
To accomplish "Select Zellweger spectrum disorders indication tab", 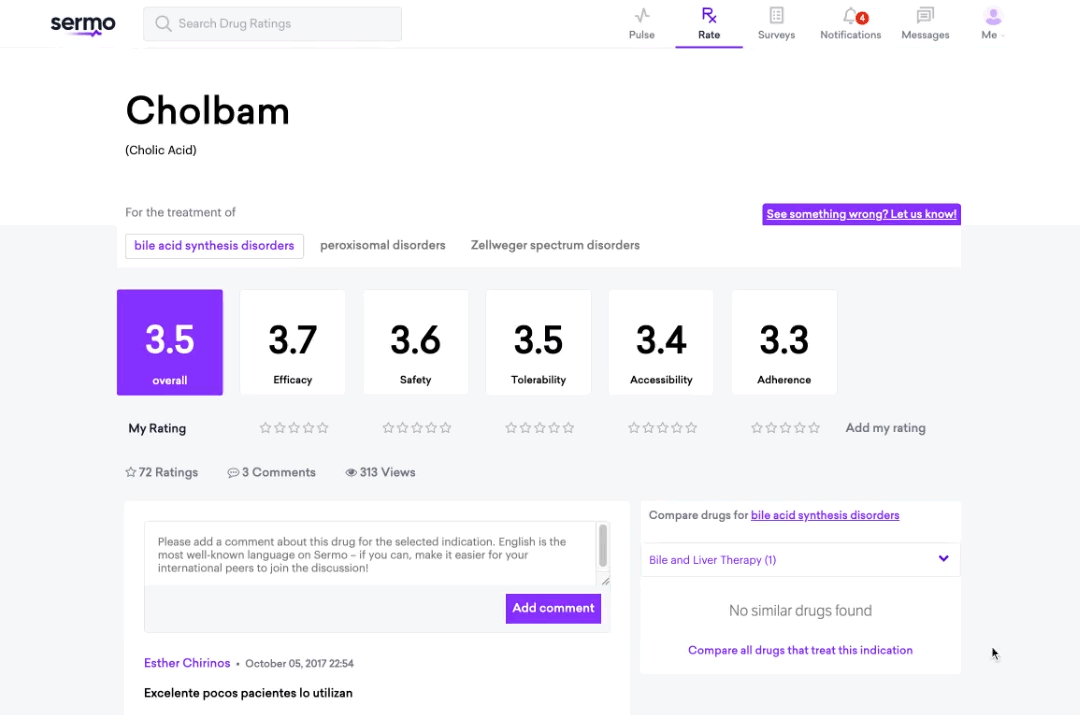I will [555, 245].
